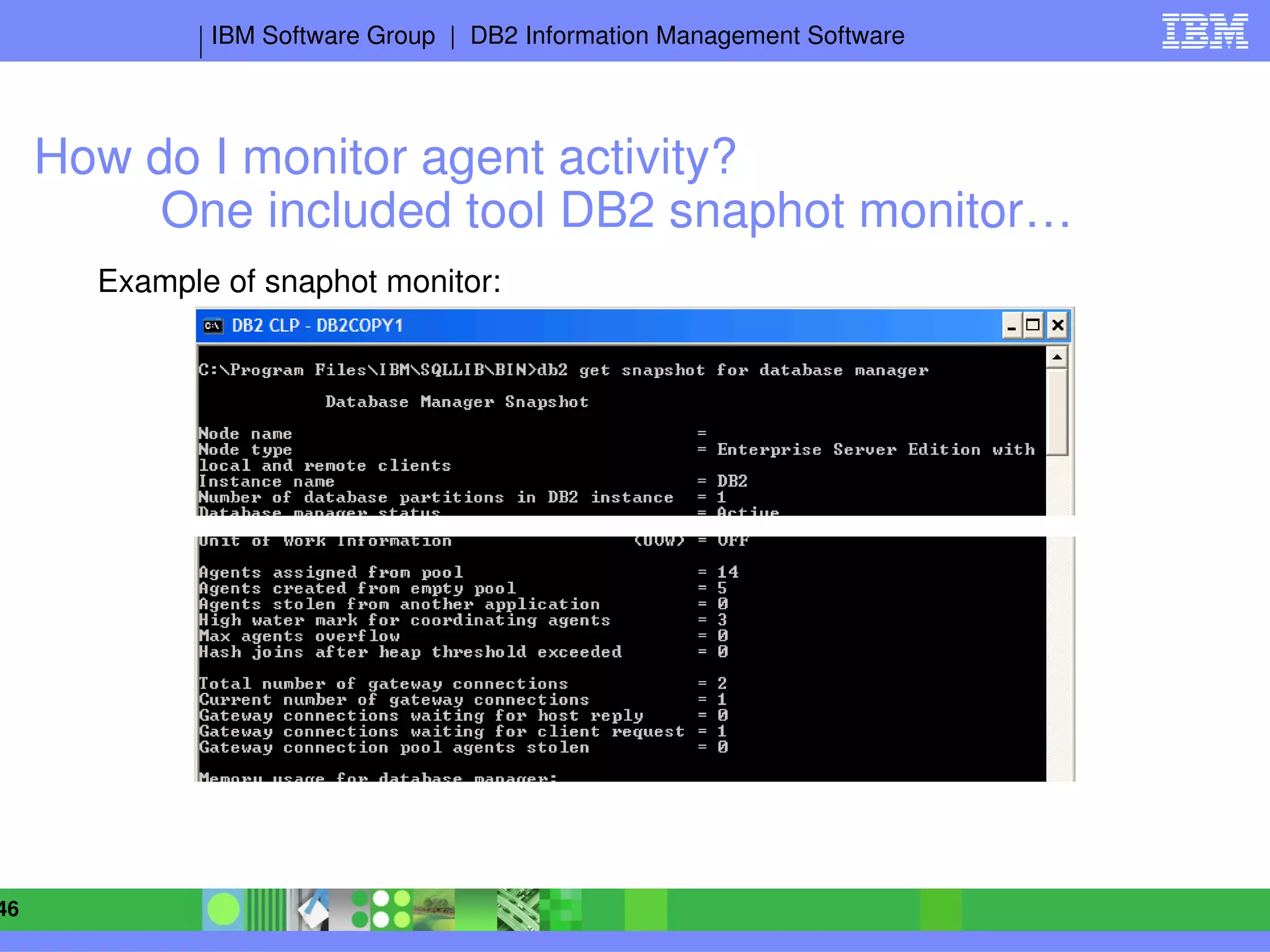Click 'IBM Software Group' header text
1270x952 pixels.
(x=323, y=36)
